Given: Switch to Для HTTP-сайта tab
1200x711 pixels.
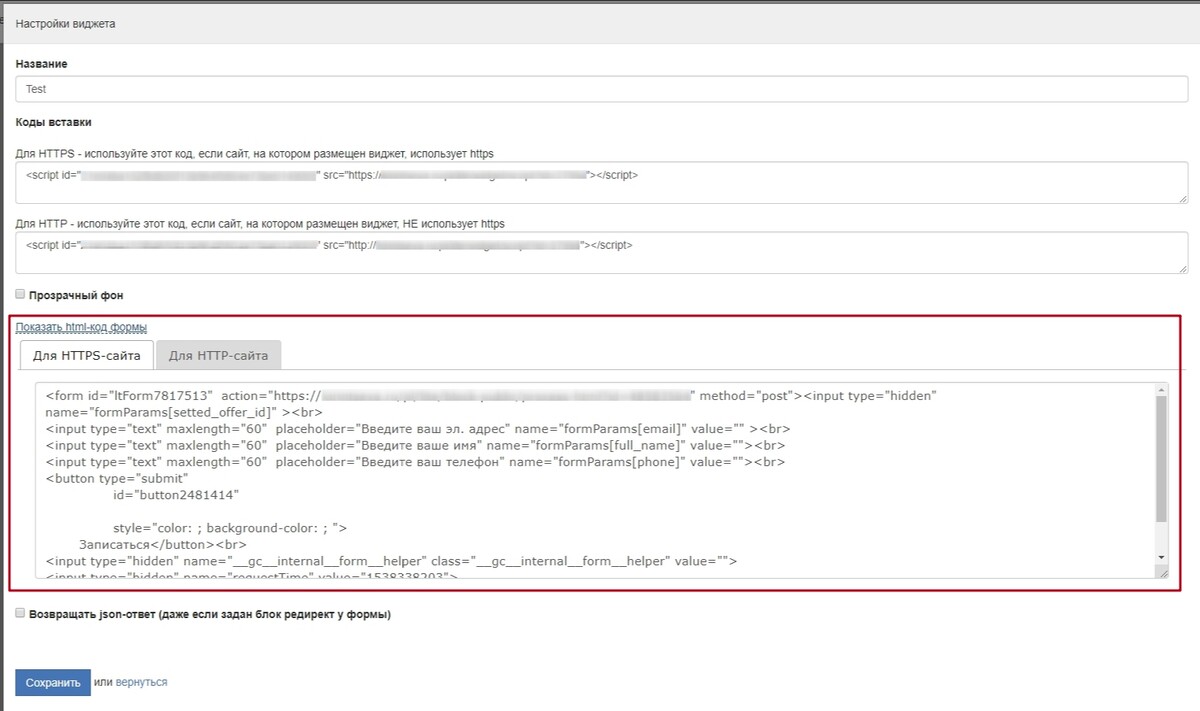Looking at the screenshot, I should coord(219,355).
